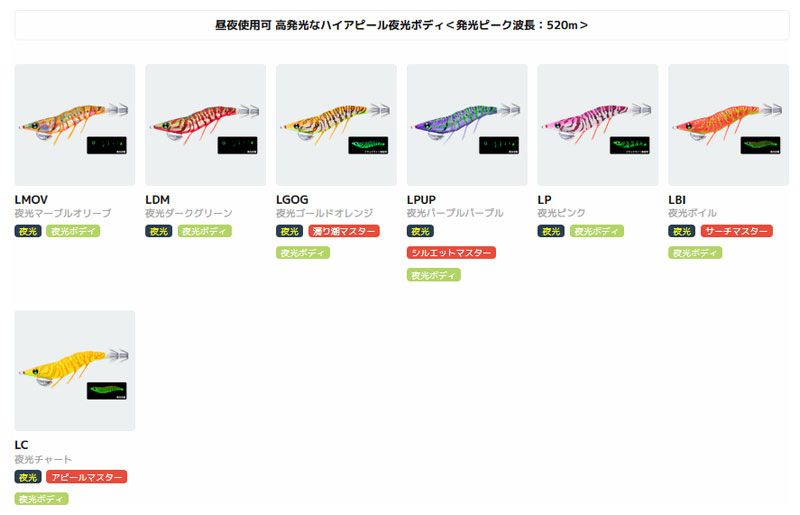Select the LGOG orange lure image

pyautogui.click(x=336, y=125)
